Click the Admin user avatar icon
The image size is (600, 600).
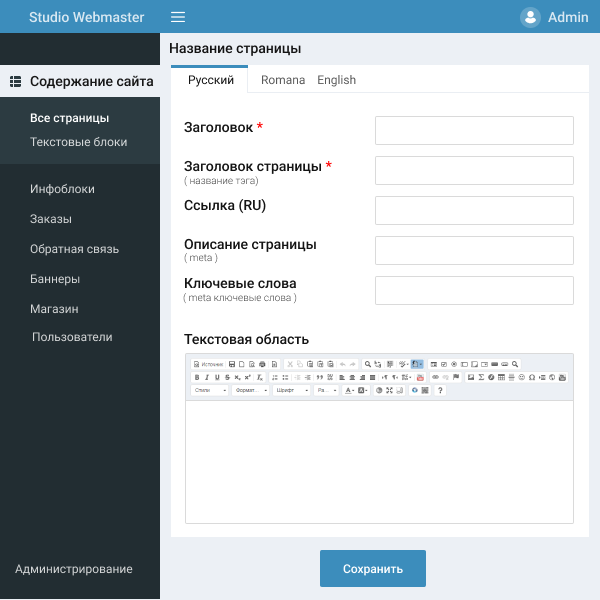(x=530, y=17)
